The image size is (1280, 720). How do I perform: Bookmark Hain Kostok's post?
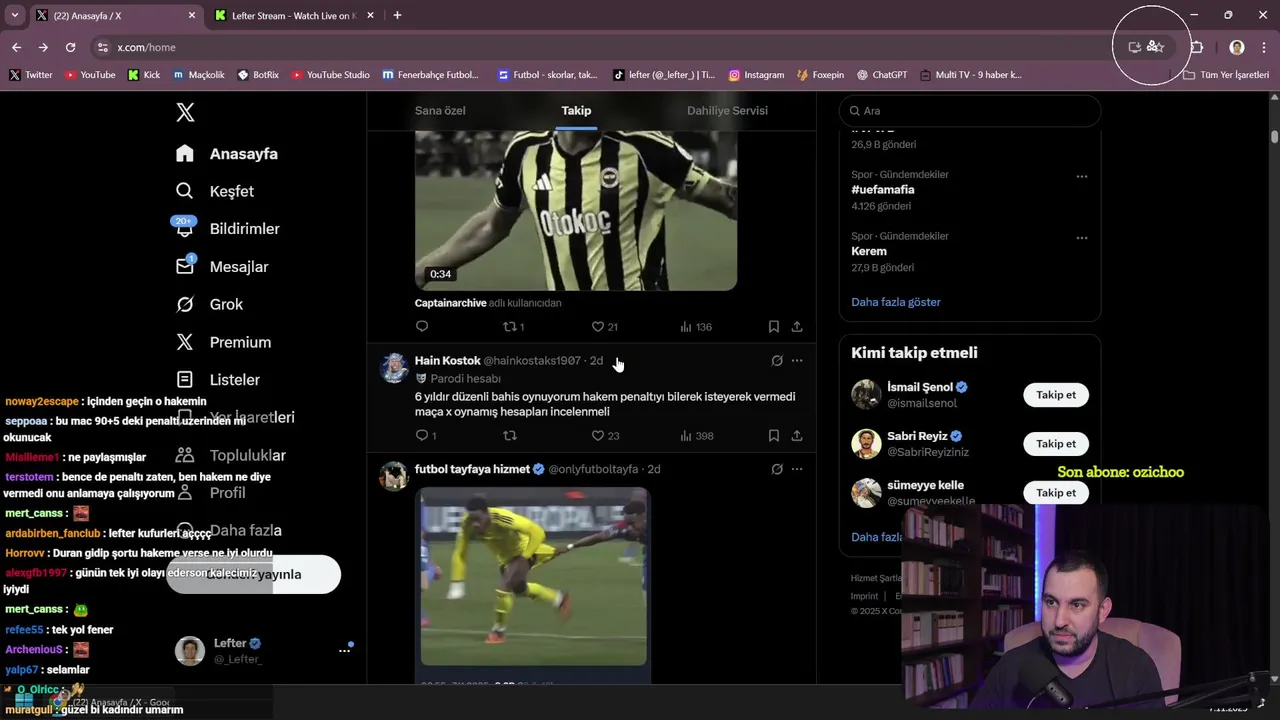point(774,436)
